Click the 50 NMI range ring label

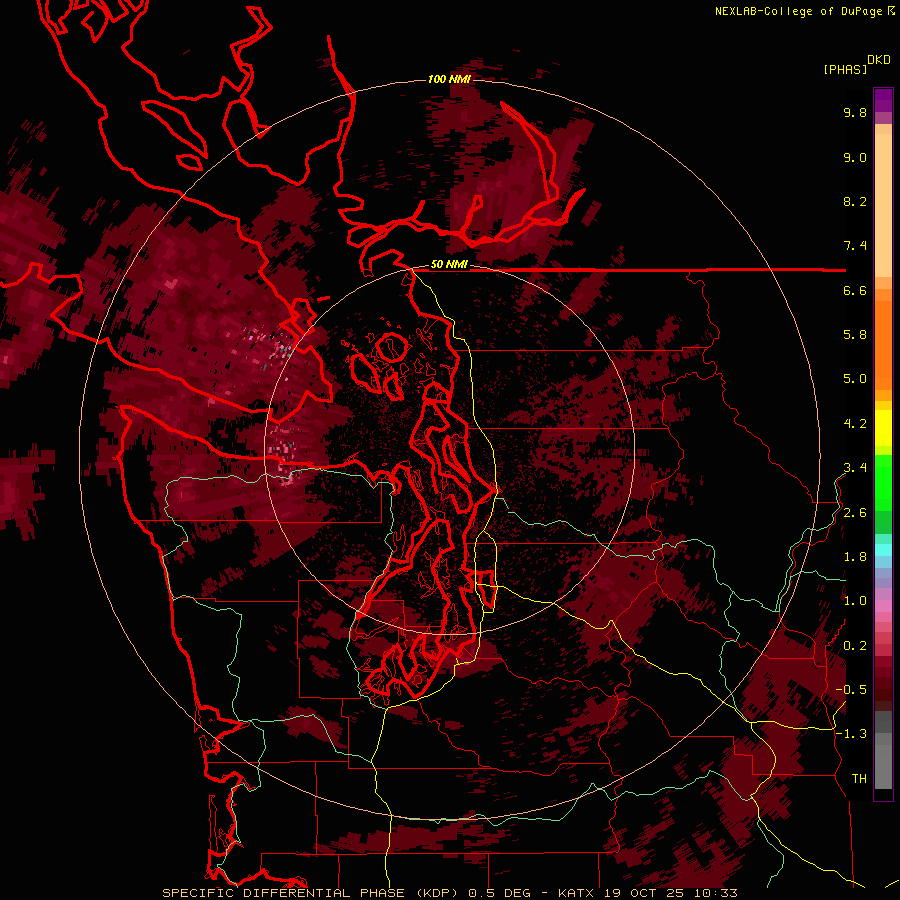pos(449,264)
